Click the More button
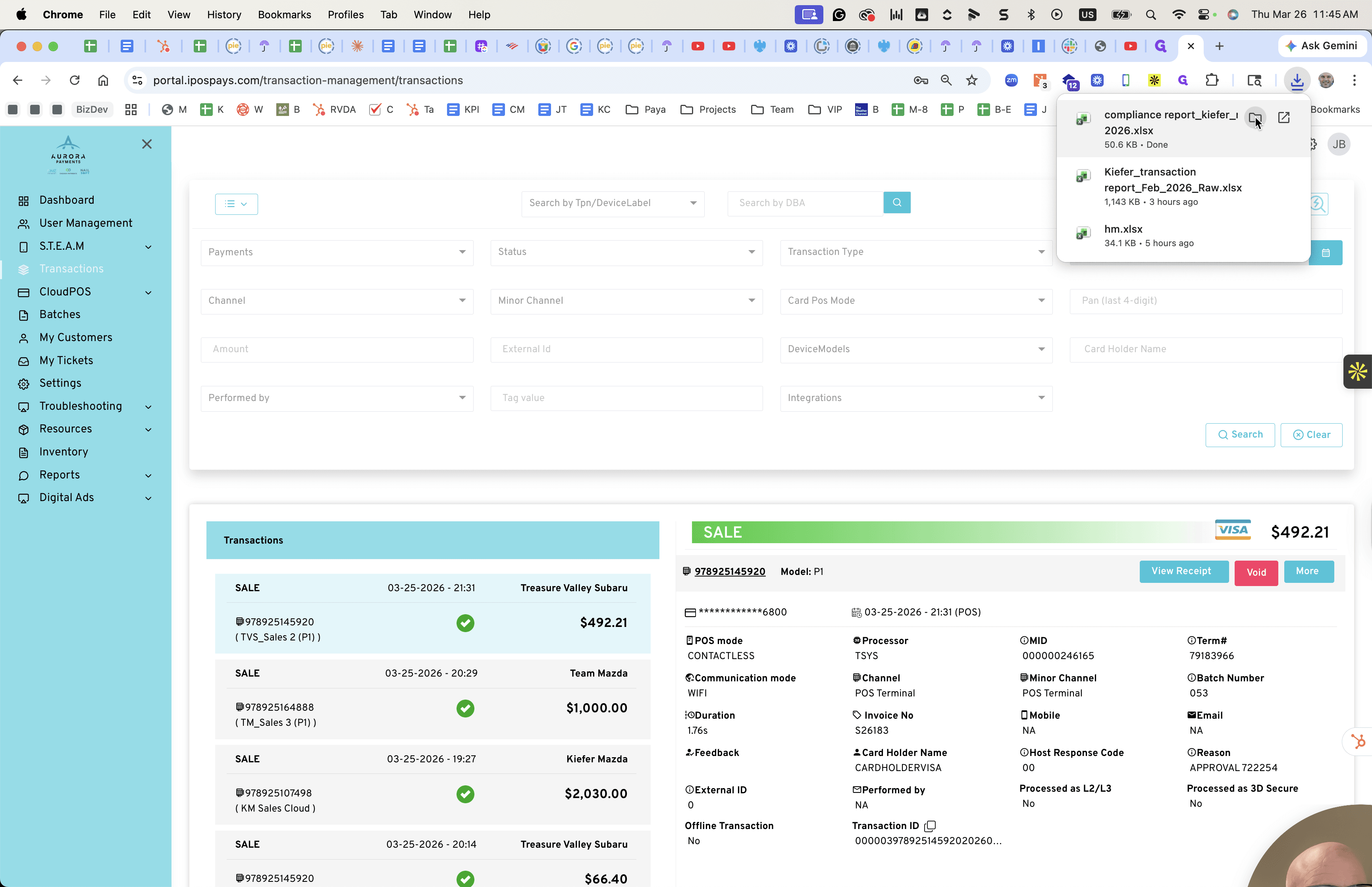Viewport: 1372px width, 887px height. [x=1308, y=571]
